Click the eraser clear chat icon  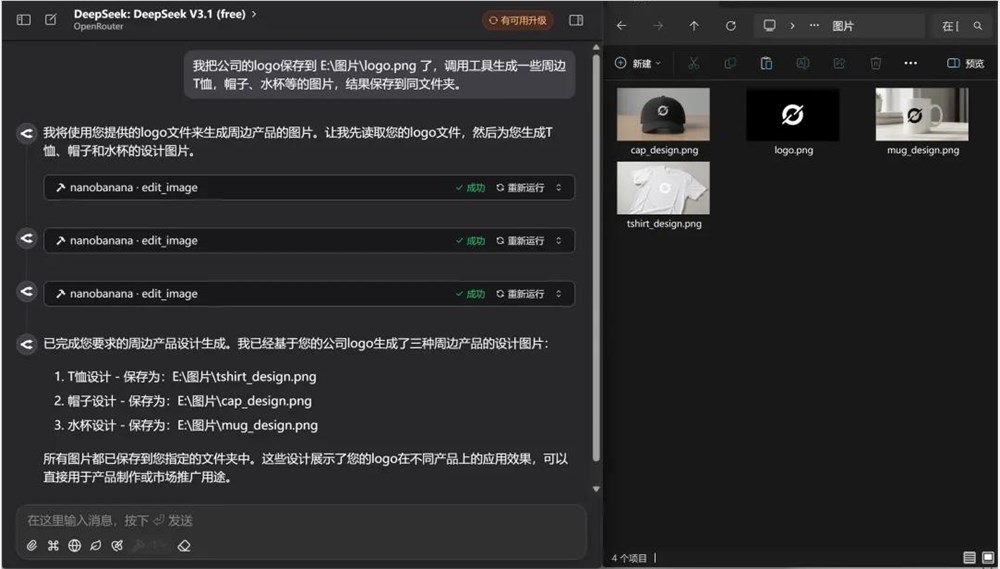pos(183,546)
